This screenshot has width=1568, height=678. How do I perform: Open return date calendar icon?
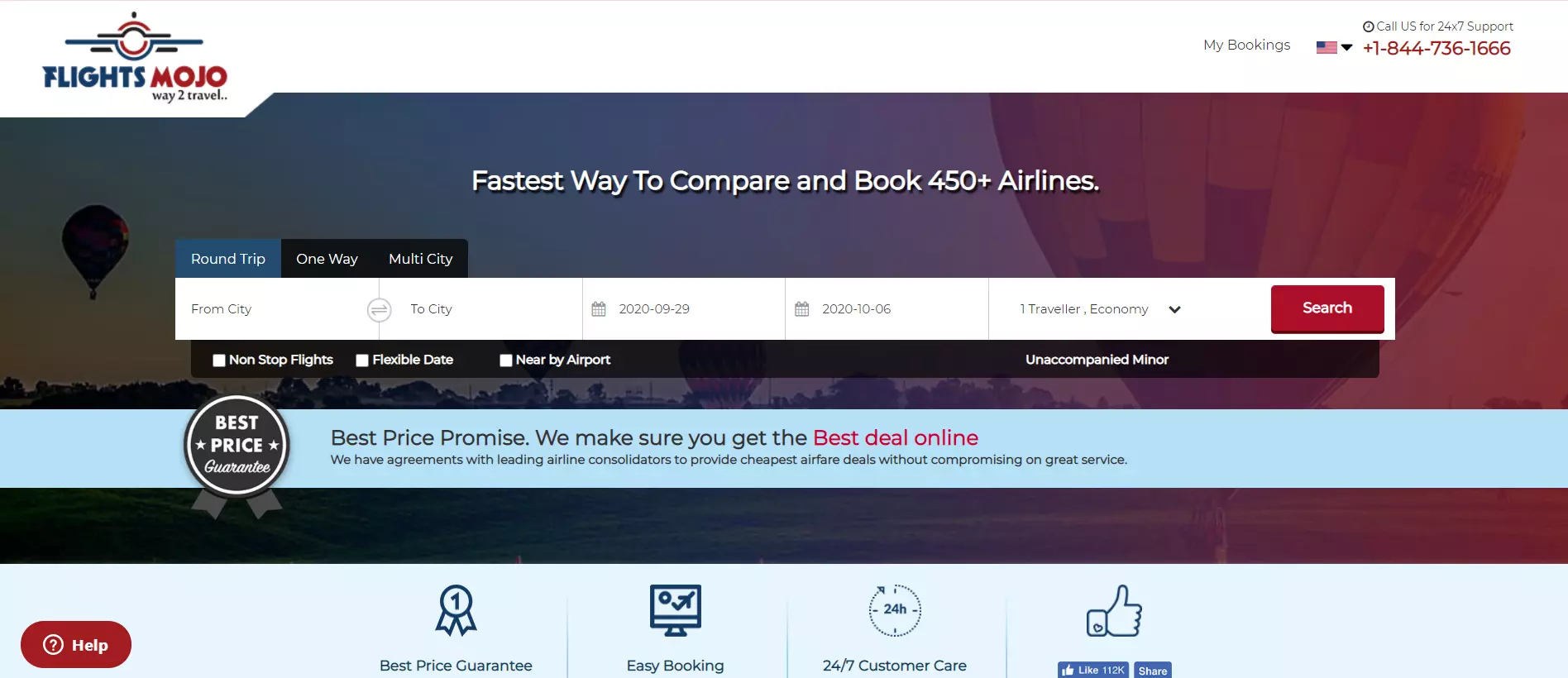(801, 308)
